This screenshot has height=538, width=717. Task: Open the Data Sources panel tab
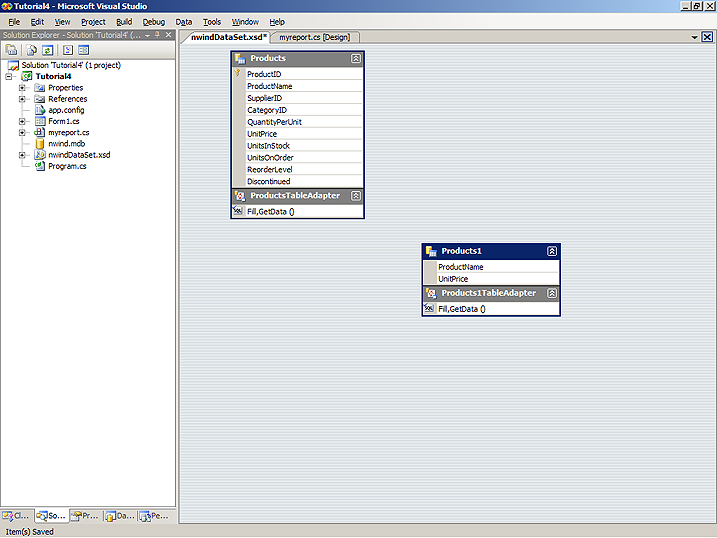pyautogui.click(x=119, y=516)
